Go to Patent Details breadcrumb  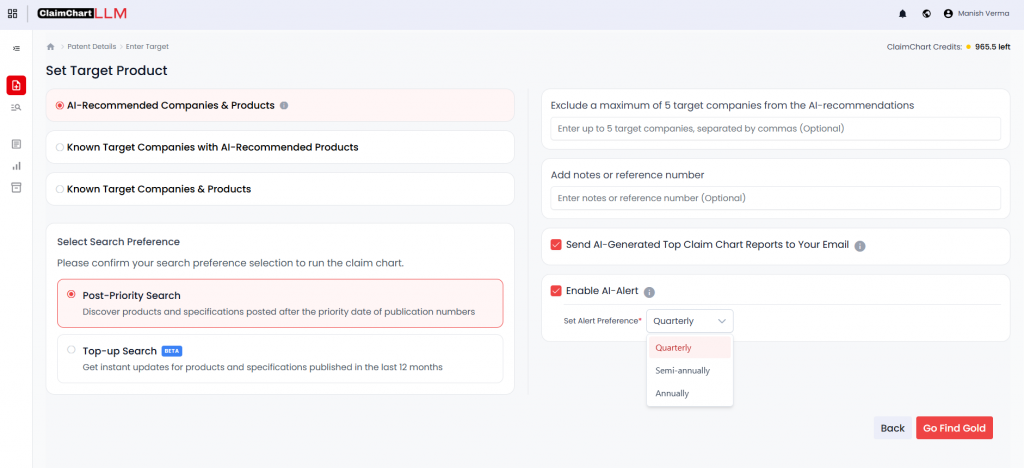(90, 47)
